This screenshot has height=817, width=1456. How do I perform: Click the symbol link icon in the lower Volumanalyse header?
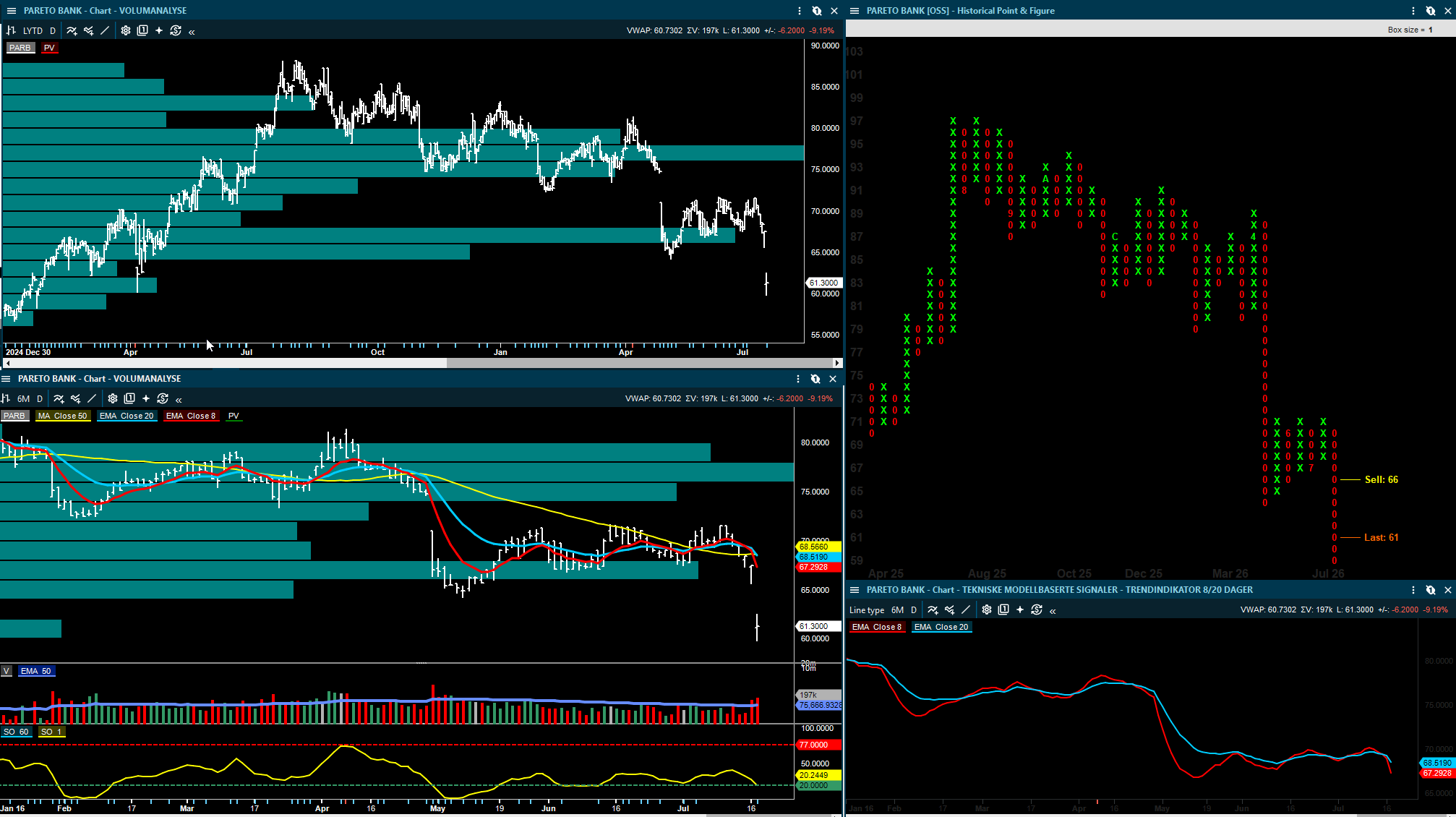(815, 379)
